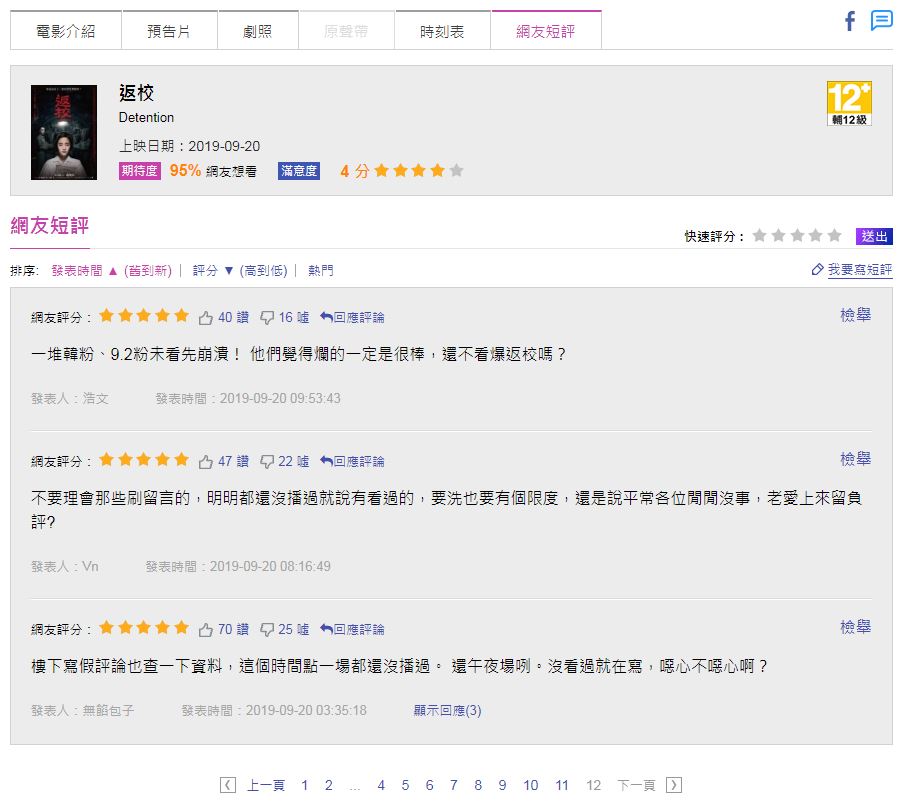This screenshot has width=901, height=803.
Task: Open the 電影介紹 tab
Action: pos(66,31)
